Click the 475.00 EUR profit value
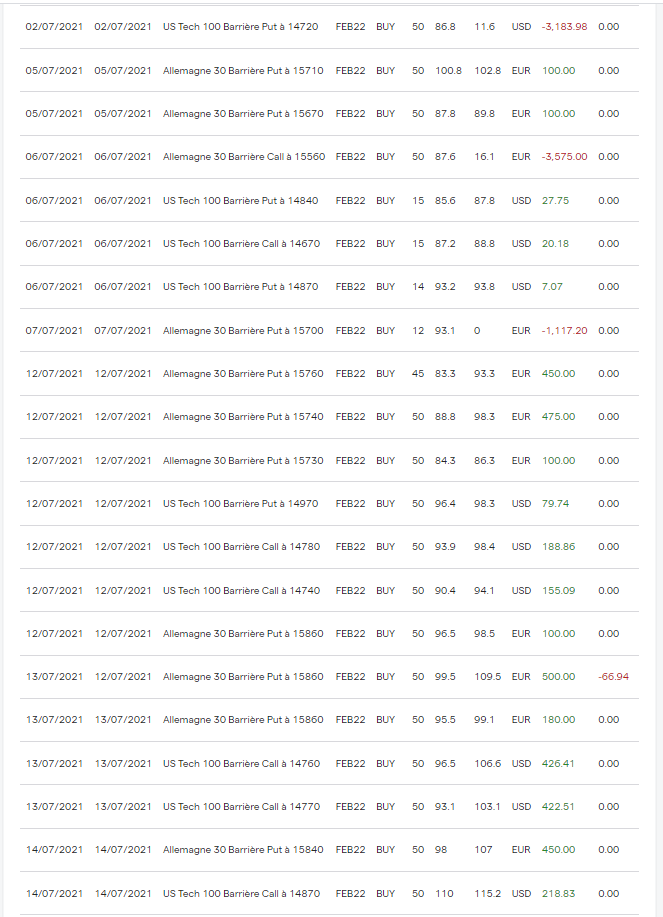This screenshot has width=663, height=917. (x=558, y=417)
